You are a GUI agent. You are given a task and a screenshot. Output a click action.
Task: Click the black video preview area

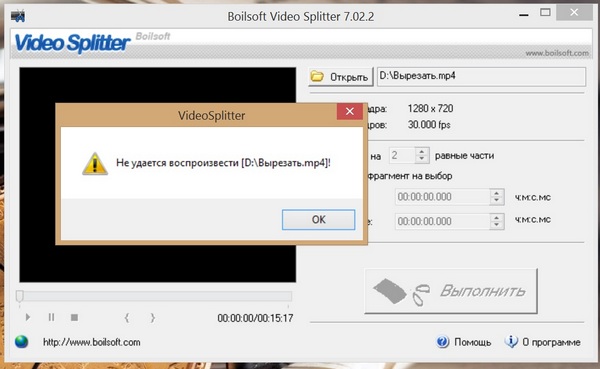[x=158, y=175]
